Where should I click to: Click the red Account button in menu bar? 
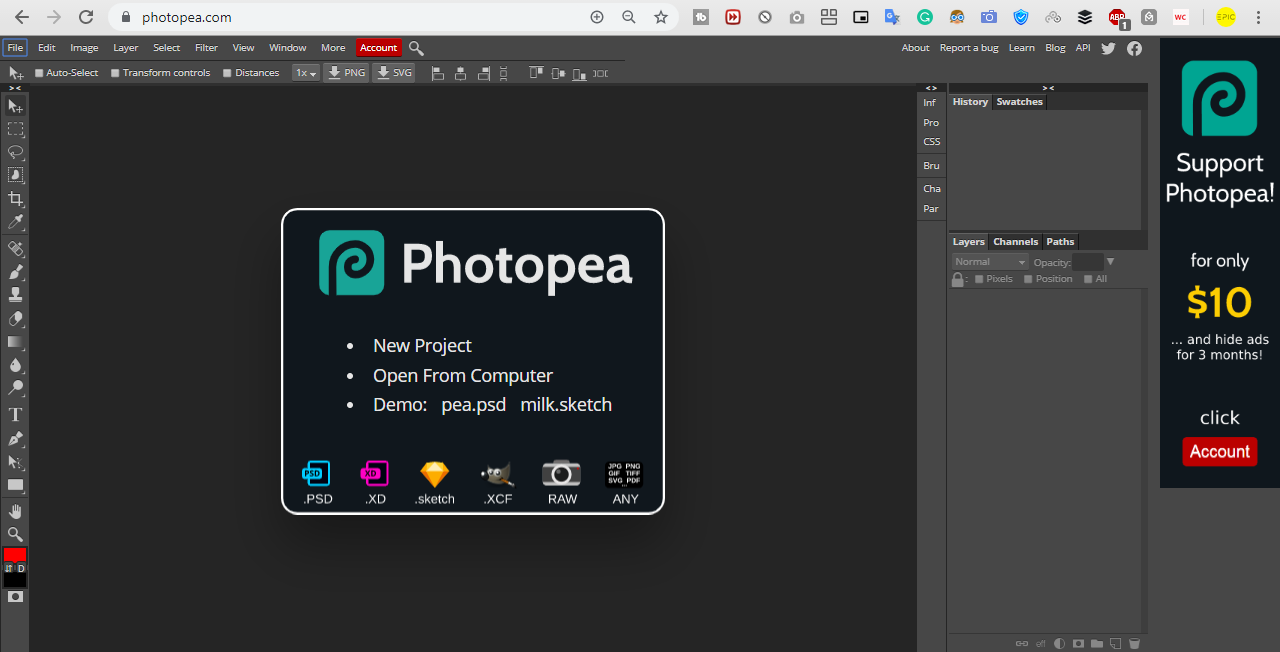pyautogui.click(x=379, y=48)
